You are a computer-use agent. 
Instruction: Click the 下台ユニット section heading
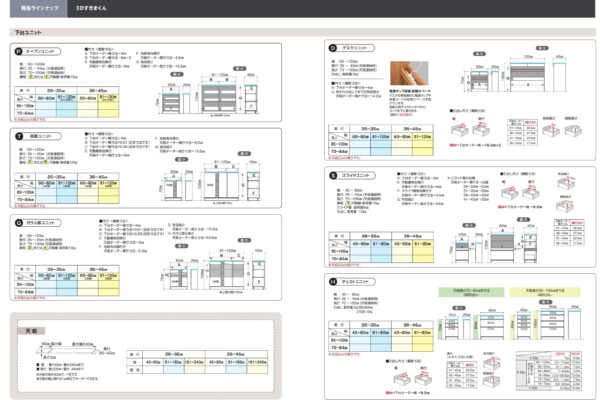click(28, 32)
